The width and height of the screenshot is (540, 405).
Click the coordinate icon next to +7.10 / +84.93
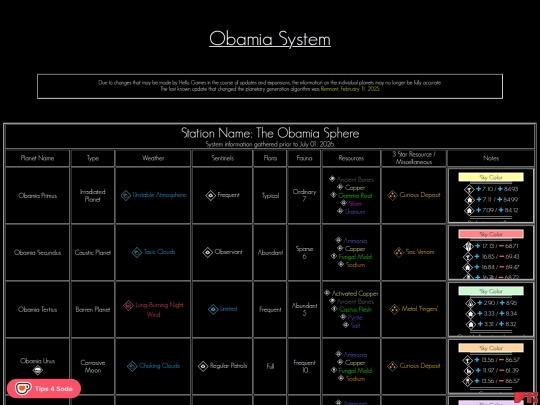[469, 189]
